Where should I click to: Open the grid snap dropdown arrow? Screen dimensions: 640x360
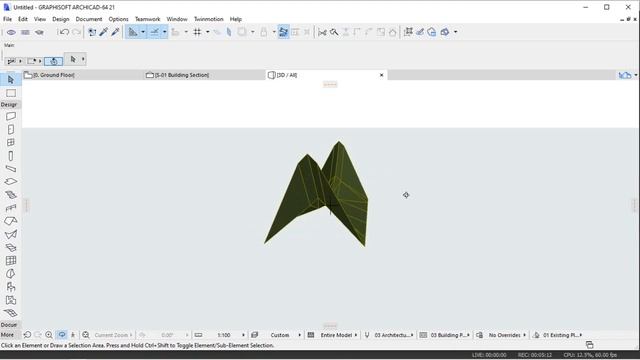[207, 32]
